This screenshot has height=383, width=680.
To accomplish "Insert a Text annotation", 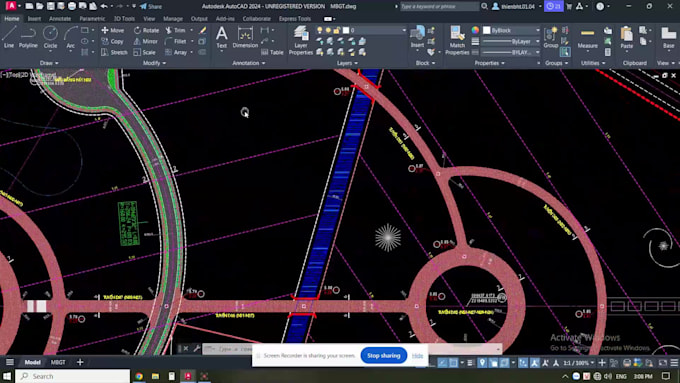I will [222, 37].
